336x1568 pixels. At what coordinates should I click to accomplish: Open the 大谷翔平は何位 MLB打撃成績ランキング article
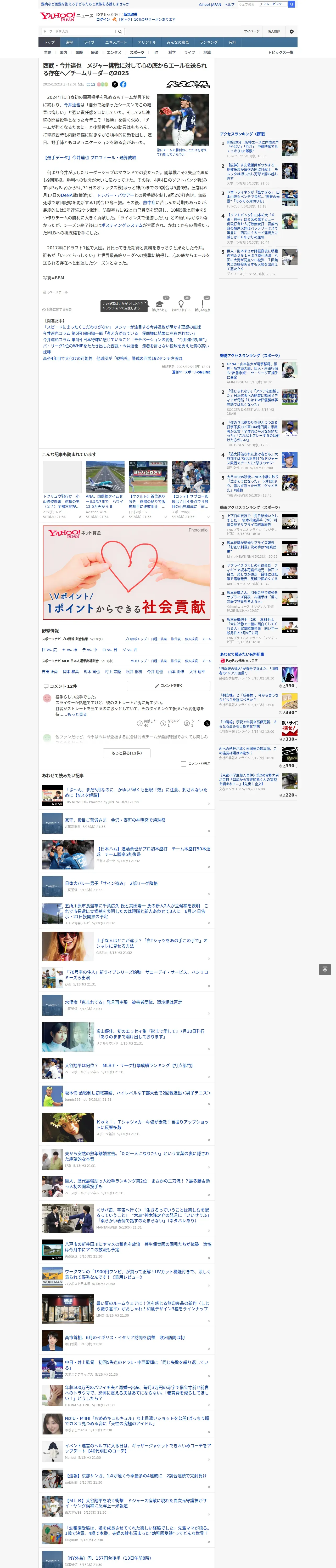130,1065
